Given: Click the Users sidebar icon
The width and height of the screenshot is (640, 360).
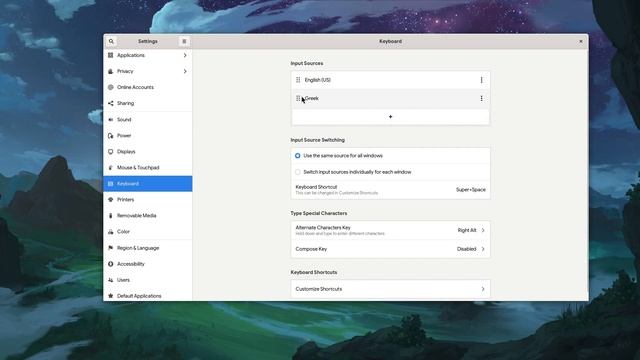Looking at the screenshot, I should tap(110, 280).
